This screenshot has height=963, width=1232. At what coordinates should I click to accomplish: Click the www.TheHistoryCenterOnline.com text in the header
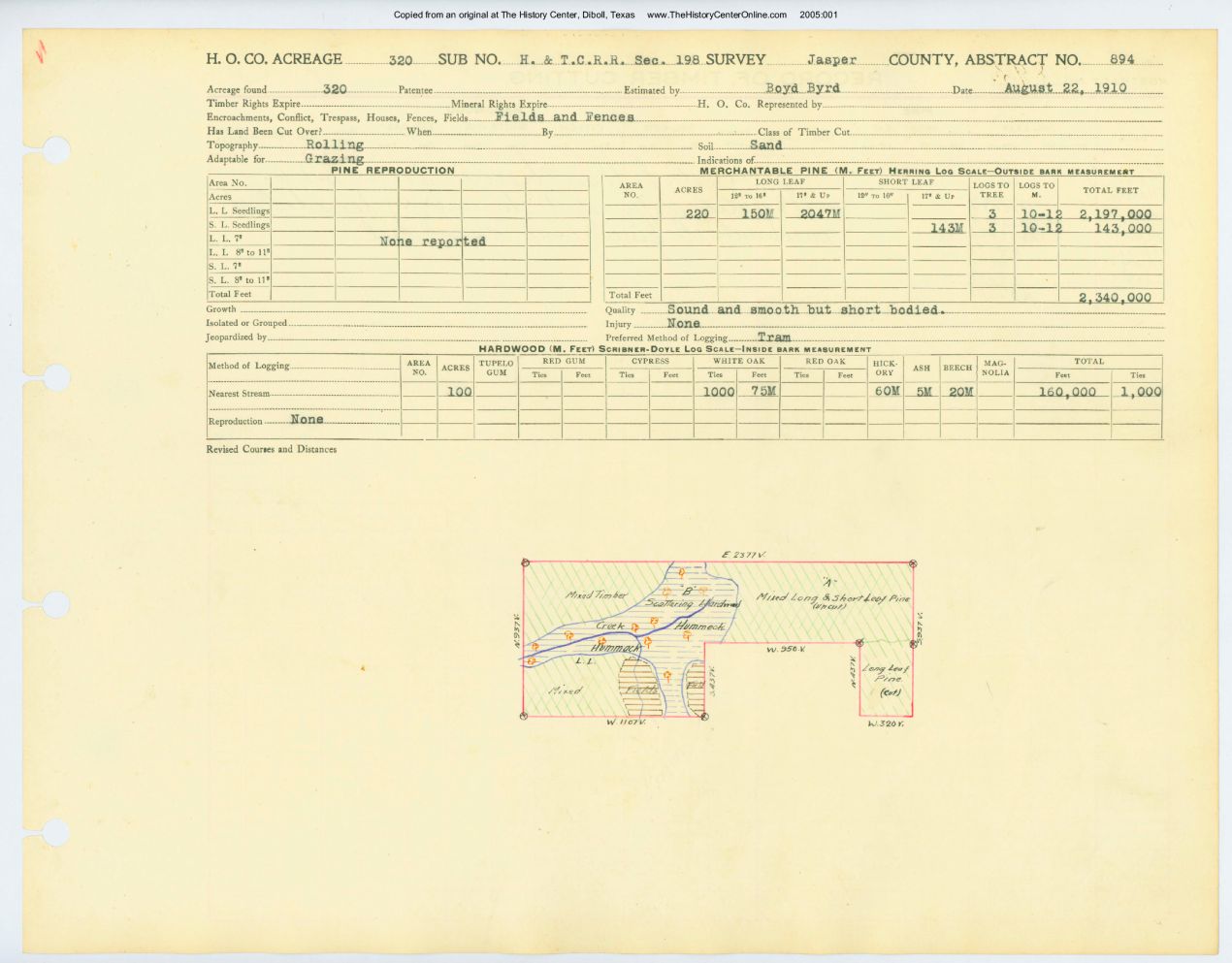coord(718,16)
